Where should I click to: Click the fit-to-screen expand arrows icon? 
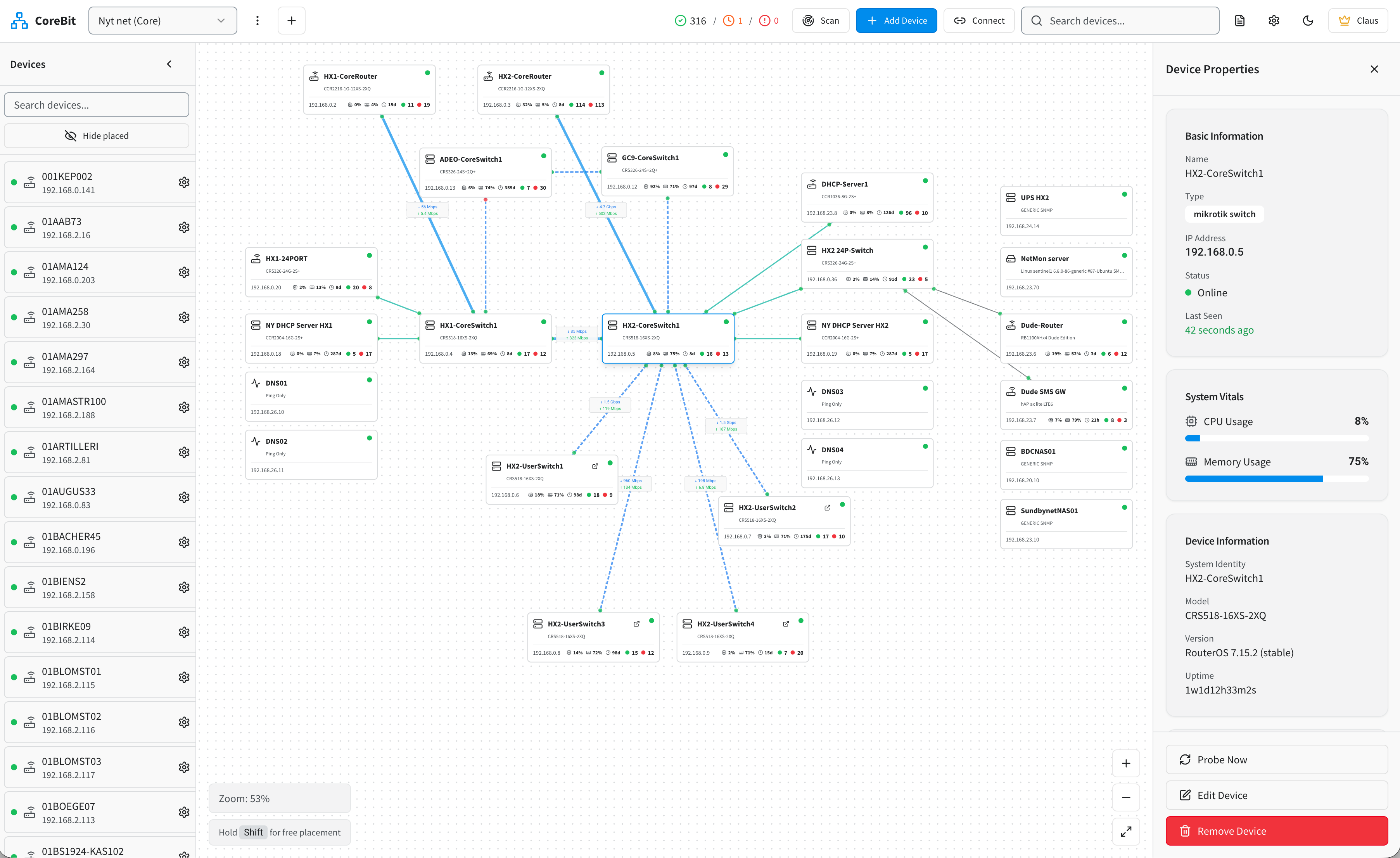pos(1125,831)
